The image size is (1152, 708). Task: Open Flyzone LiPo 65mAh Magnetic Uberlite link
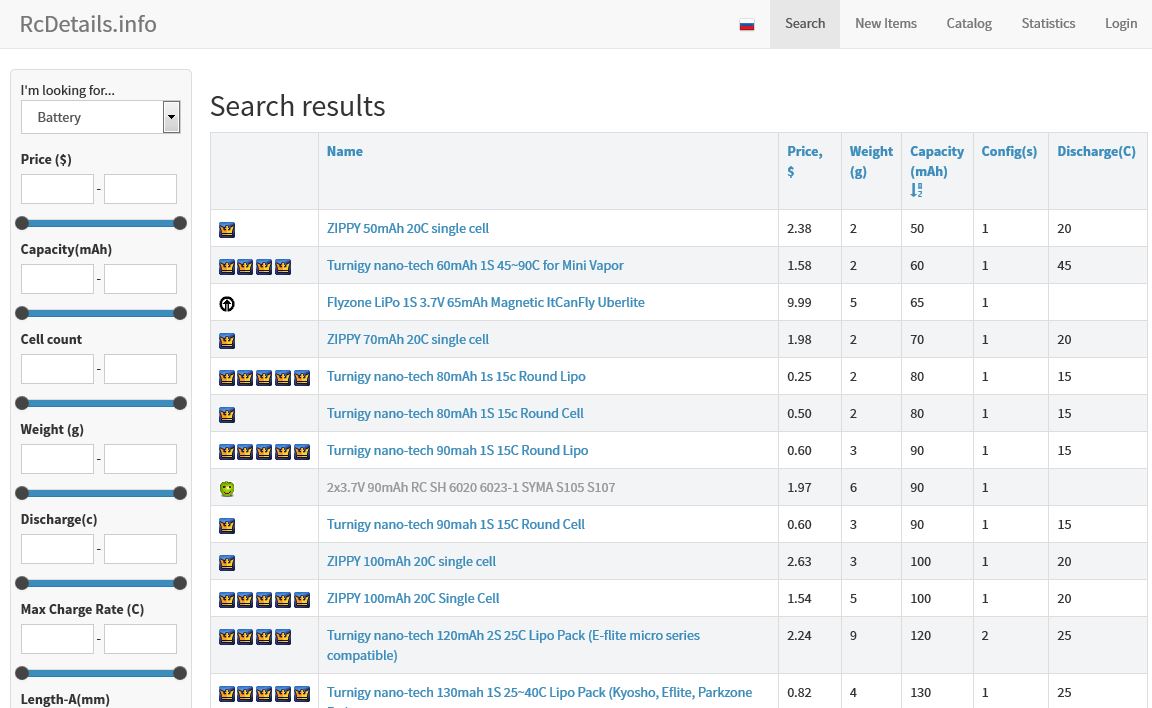pos(485,302)
